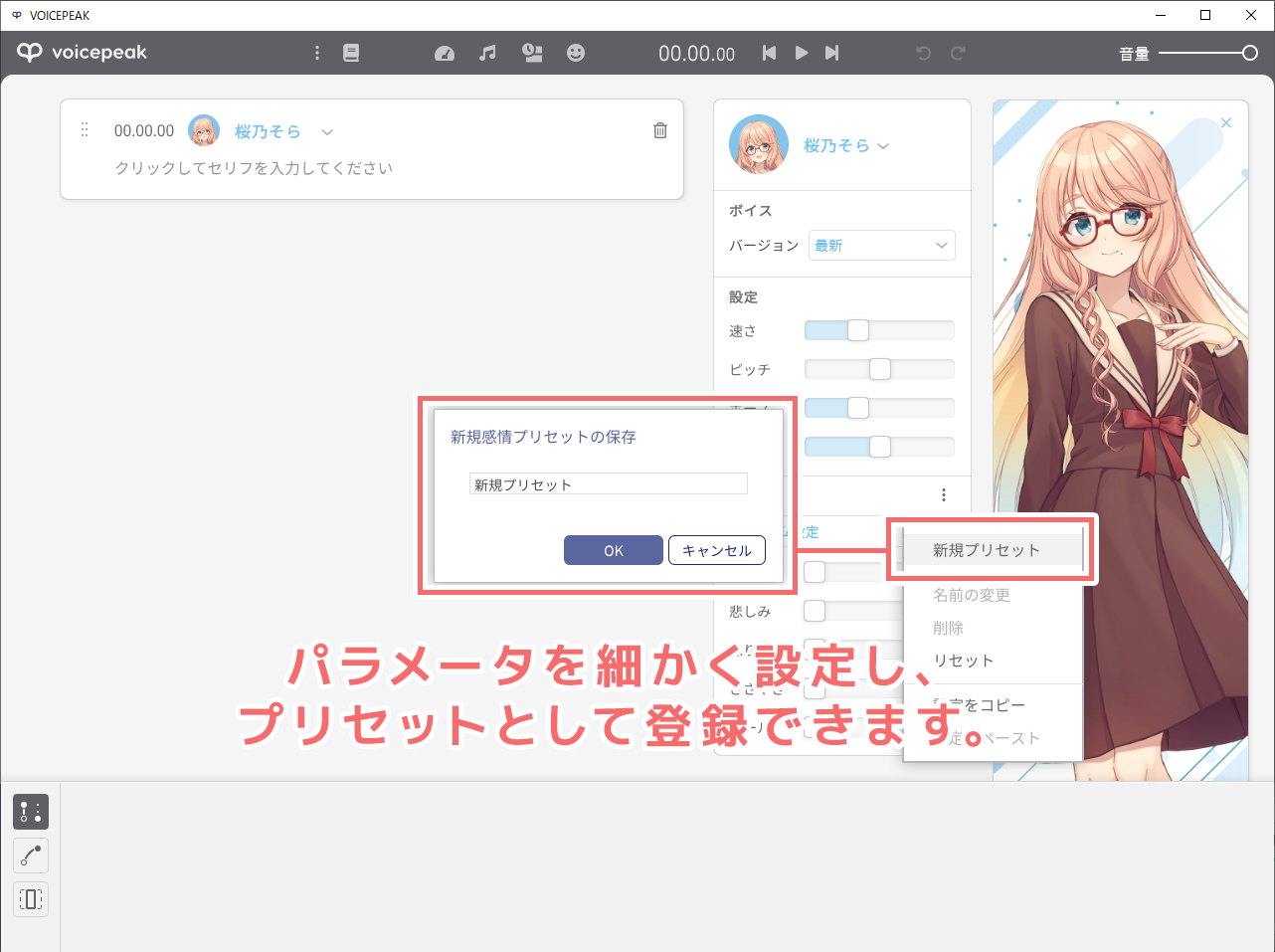Adjust the 音量 volume slider
The image size is (1275, 952).
pyautogui.click(x=1208, y=53)
